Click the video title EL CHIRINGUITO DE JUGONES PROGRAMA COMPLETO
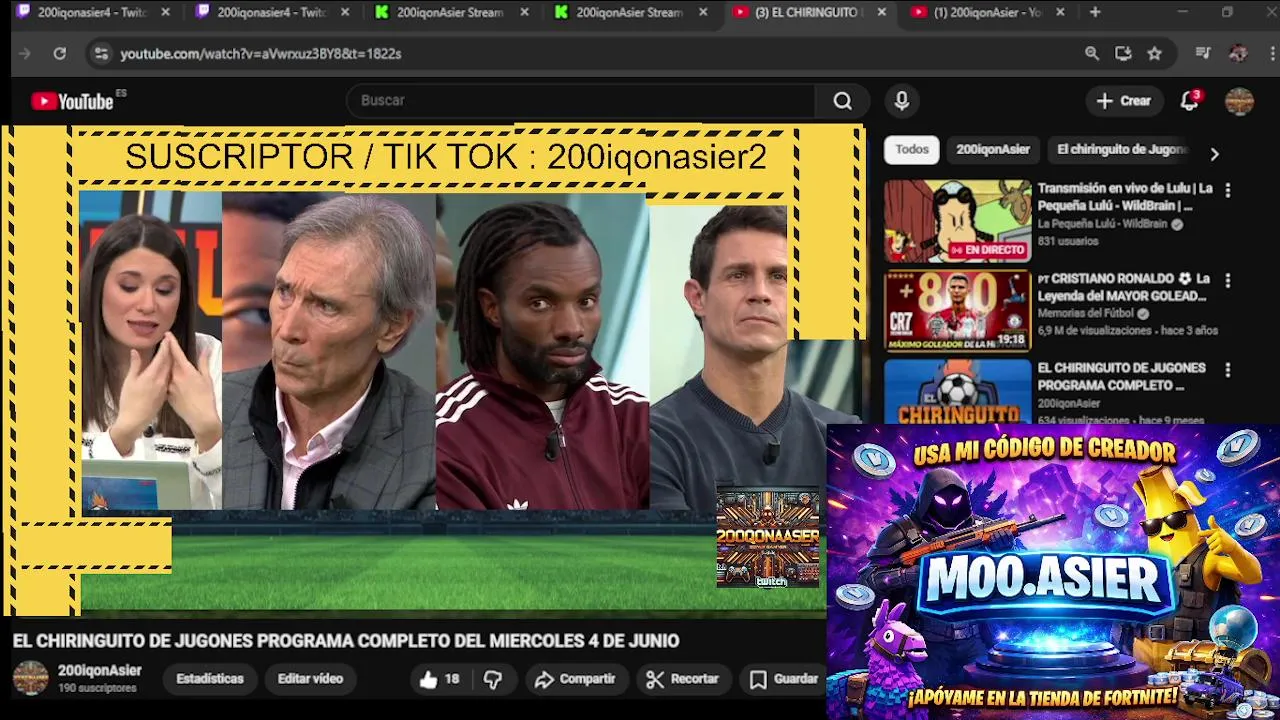 (346, 641)
